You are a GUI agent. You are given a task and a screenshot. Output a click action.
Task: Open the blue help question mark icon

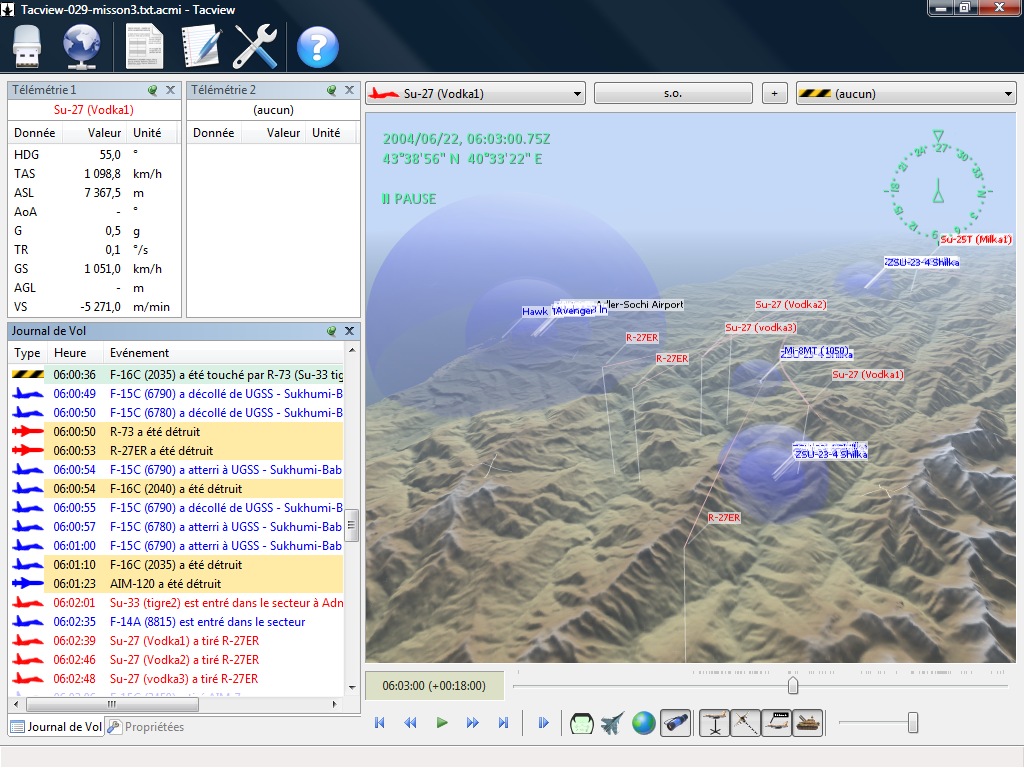pos(317,47)
